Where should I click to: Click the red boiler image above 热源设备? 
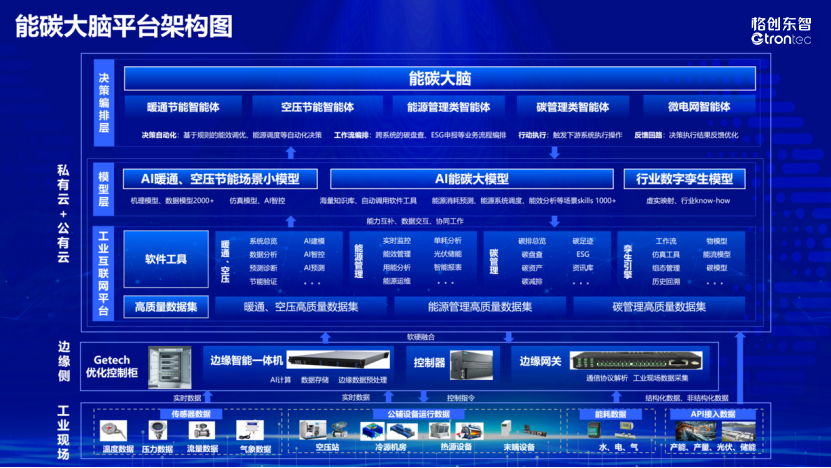pos(470,431)
